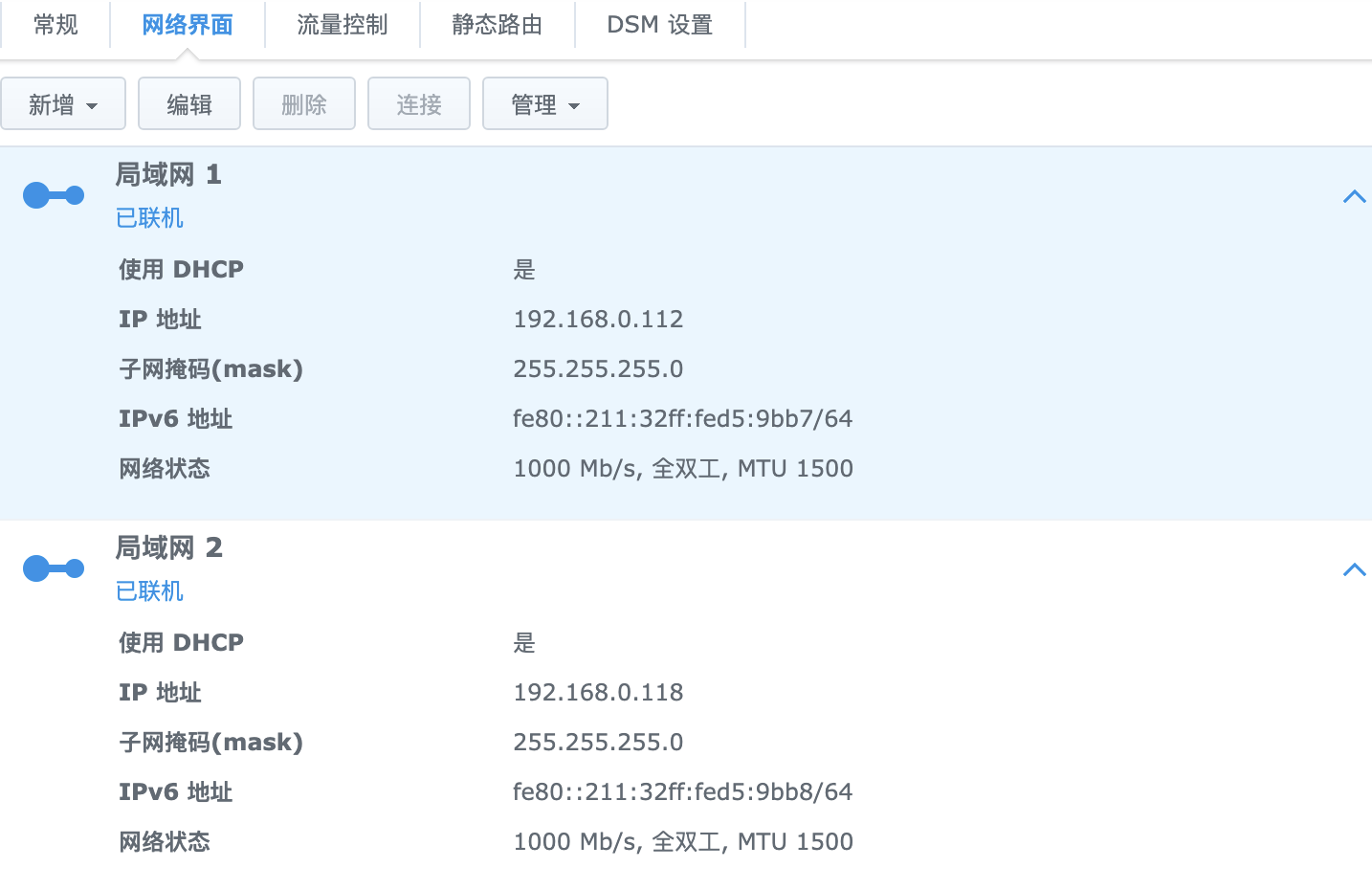The height and width of the screenshot is (890, 1372).
Task: Click the 局域网 1 network connection icon
Action: click(54, 195)
